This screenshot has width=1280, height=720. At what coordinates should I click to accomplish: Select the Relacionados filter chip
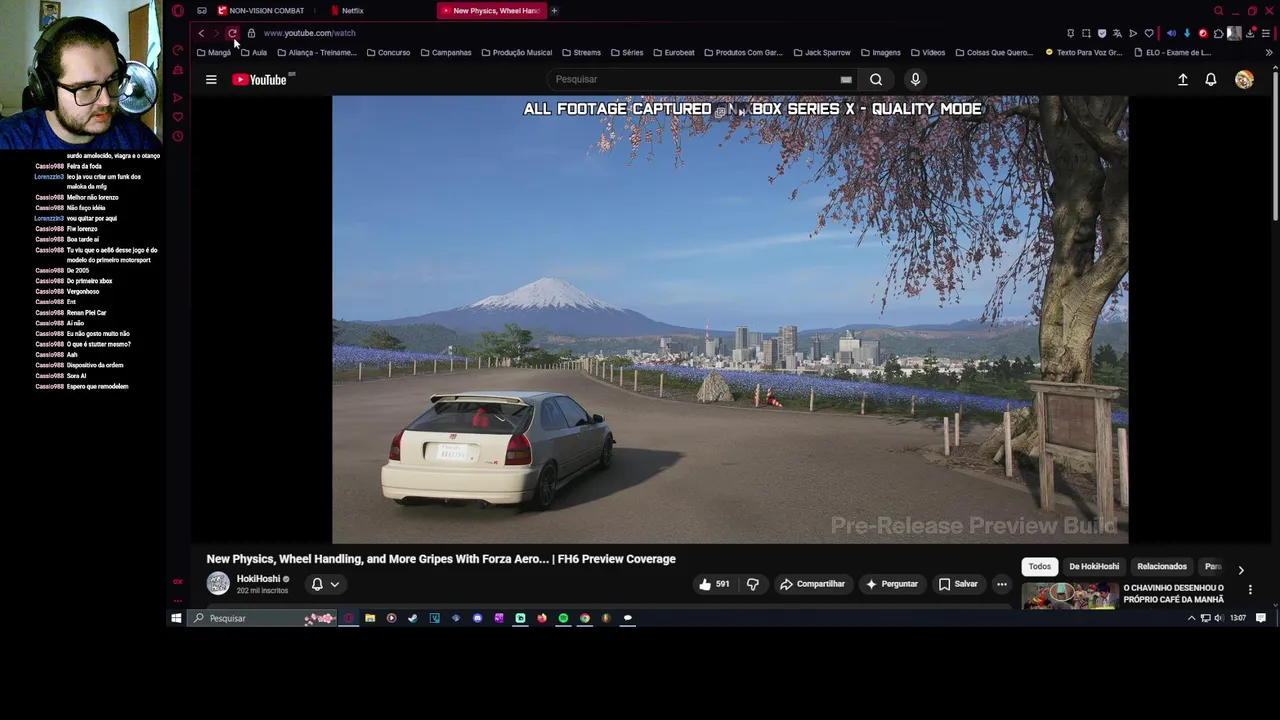(1162, 566)
